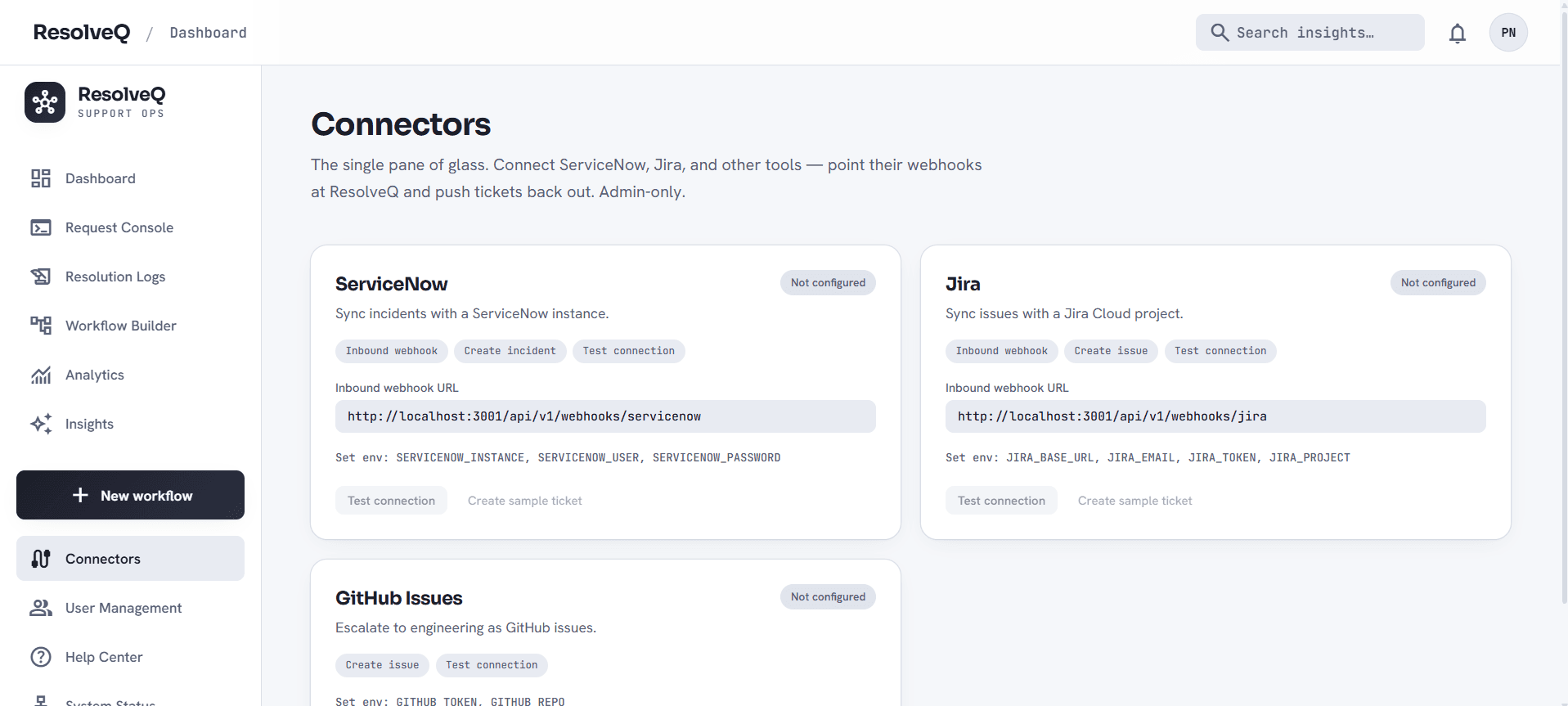1568x706 pixels.
Task: Create a New workflow
Action: click(x=130, y=495)
